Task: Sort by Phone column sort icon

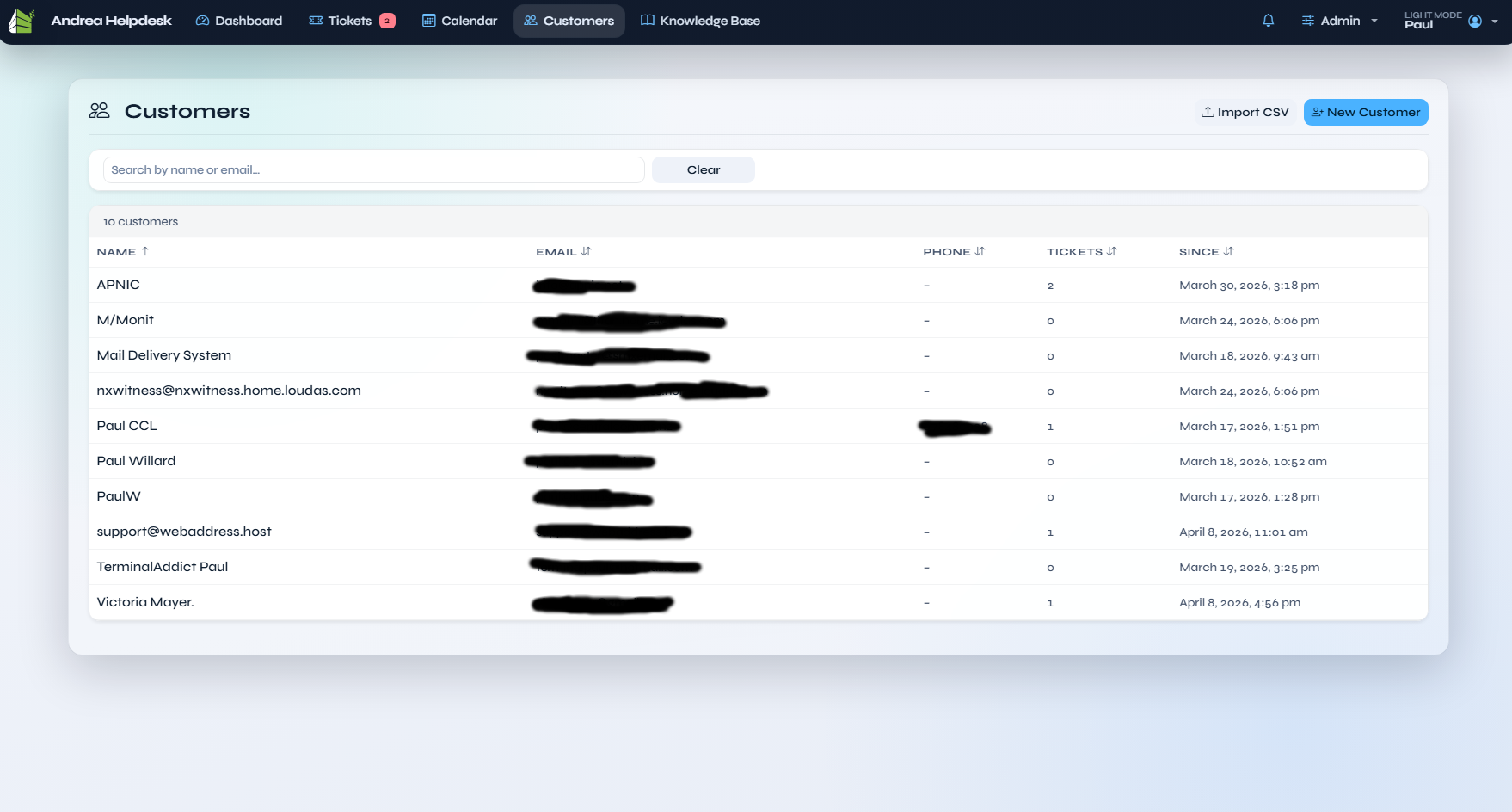Action: 980,251
